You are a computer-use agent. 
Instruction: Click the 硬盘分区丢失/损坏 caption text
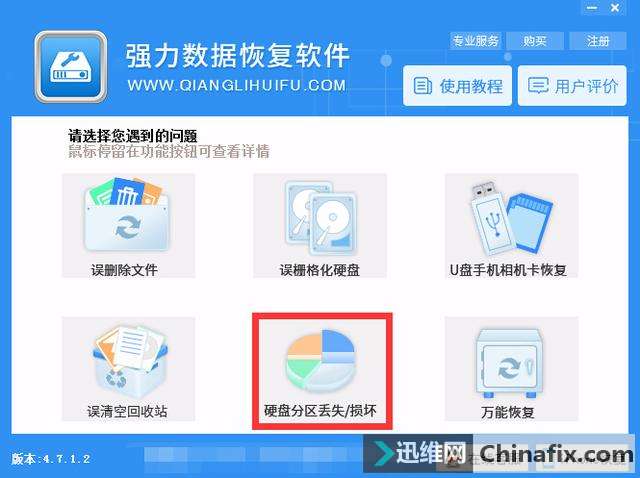tap(320, 411)
